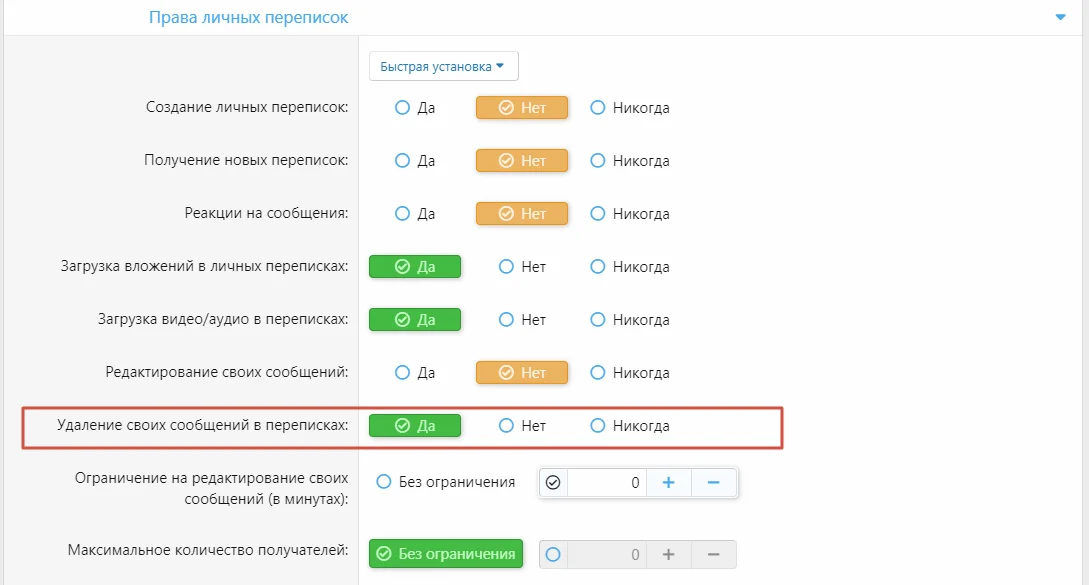
Task: Collapse section with top-right arrow icon
Action: (1061, 17)
